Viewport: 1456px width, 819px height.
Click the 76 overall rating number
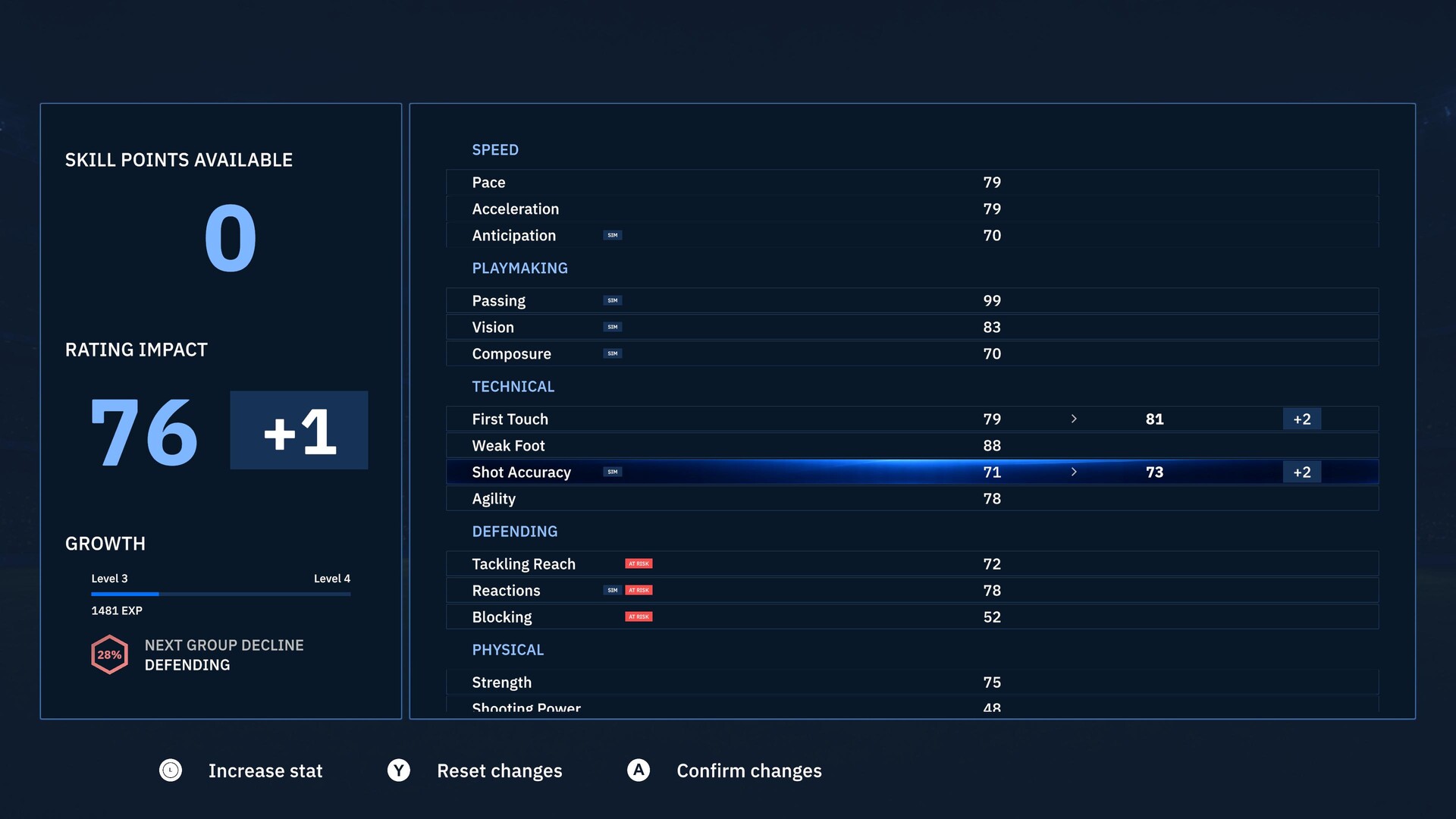pyautogui.click(x=144, y=432)
